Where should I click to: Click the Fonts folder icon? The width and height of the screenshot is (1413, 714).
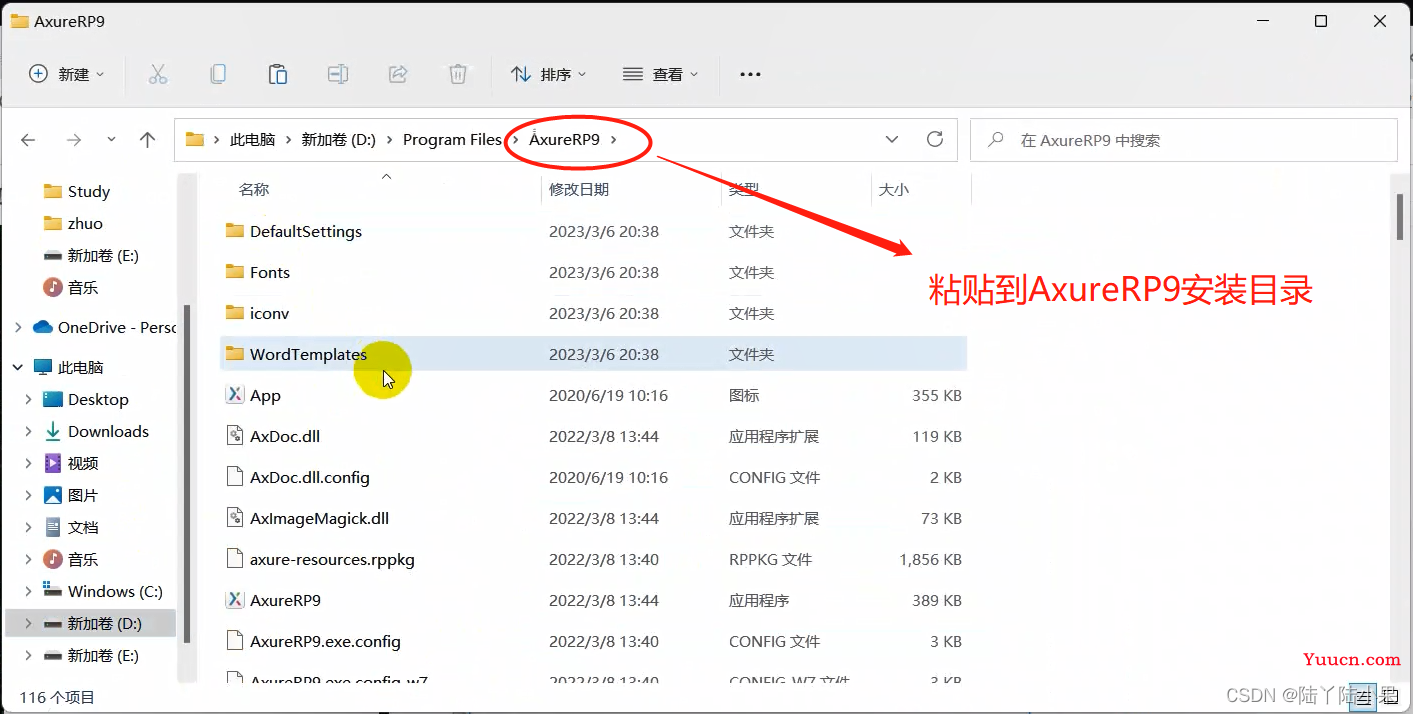[235, 272]
